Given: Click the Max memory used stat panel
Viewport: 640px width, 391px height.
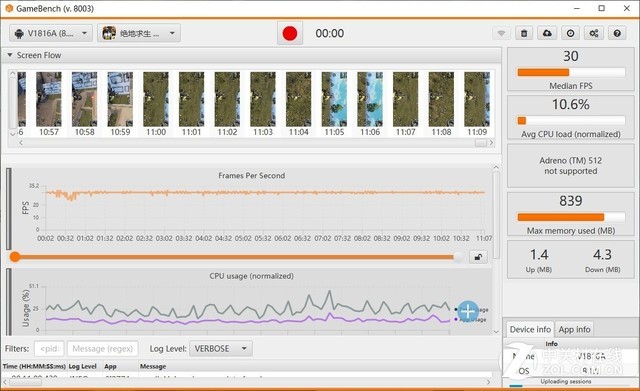Looking at the screenshot, I should [x=571, y=214].
